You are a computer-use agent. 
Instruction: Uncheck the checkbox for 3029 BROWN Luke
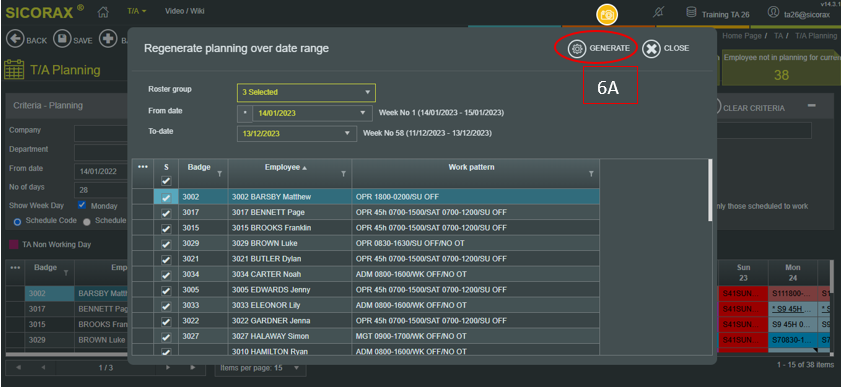click(166, 244)
